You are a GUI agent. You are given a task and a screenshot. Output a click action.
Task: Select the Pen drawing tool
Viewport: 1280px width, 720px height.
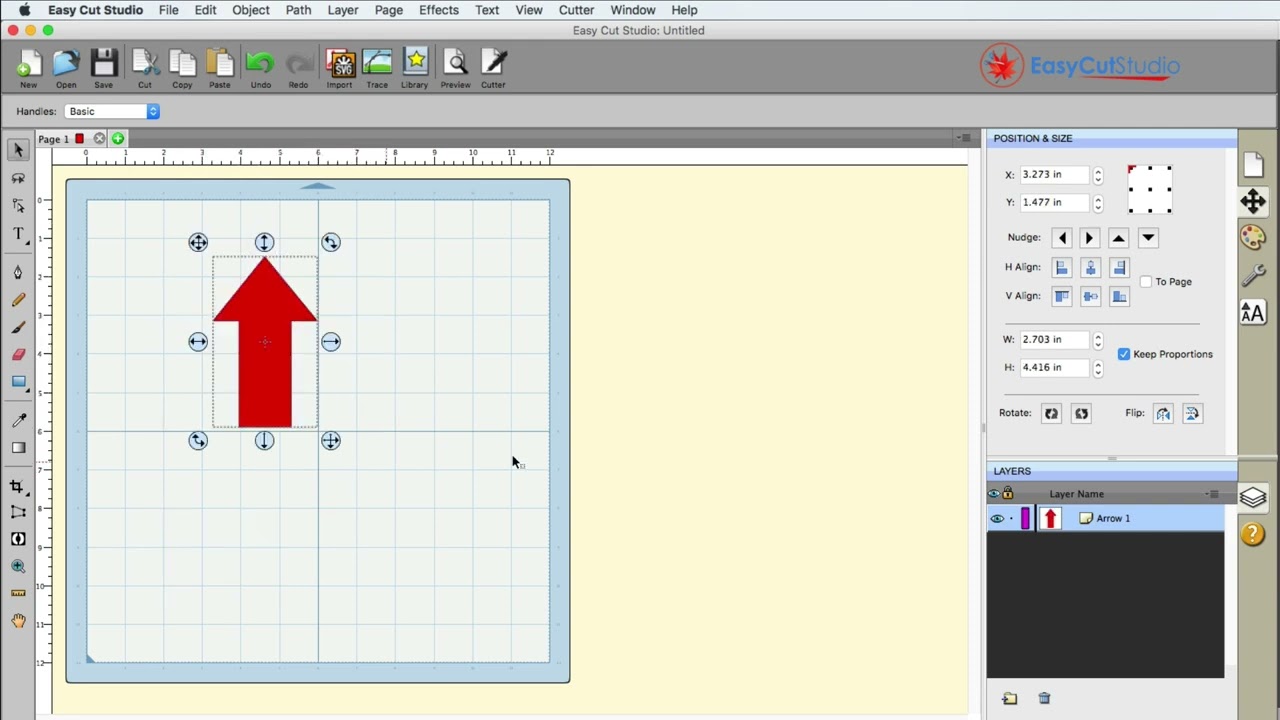click(18, 272)
